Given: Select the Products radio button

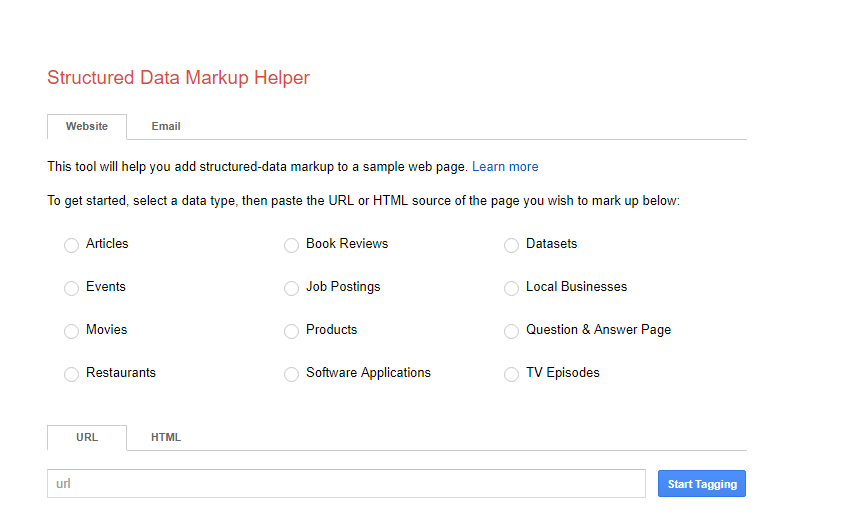Looking at the screenshot, I should [291, 331].
